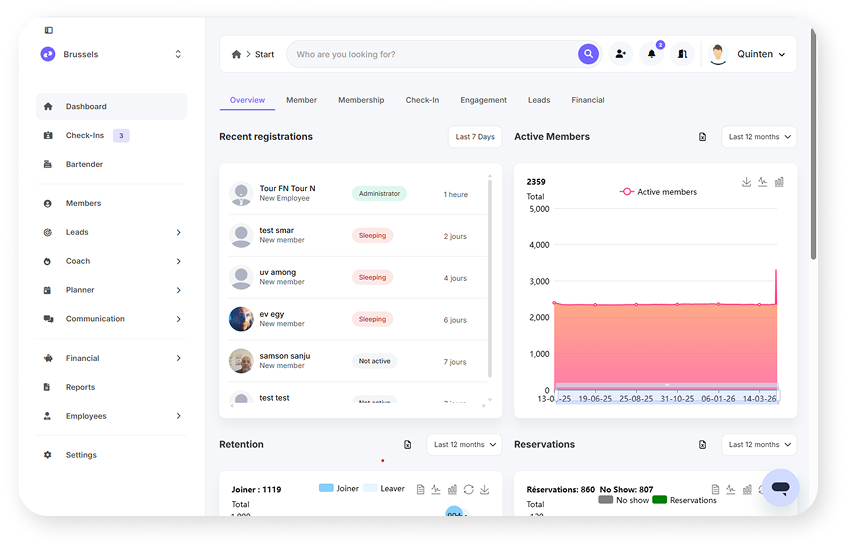Switch to the Membership tab
The width and height of the screenshot is (848, 548).
[361, 100]
